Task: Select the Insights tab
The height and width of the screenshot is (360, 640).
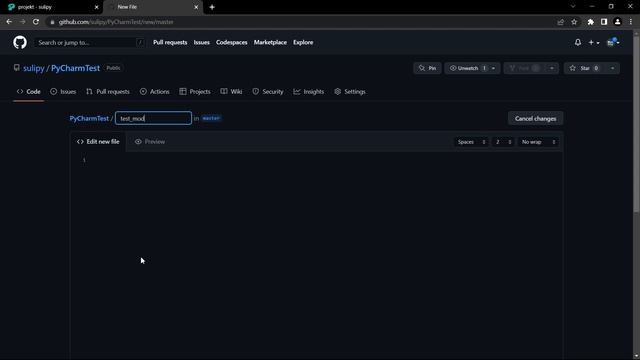Action: [309, 92]
